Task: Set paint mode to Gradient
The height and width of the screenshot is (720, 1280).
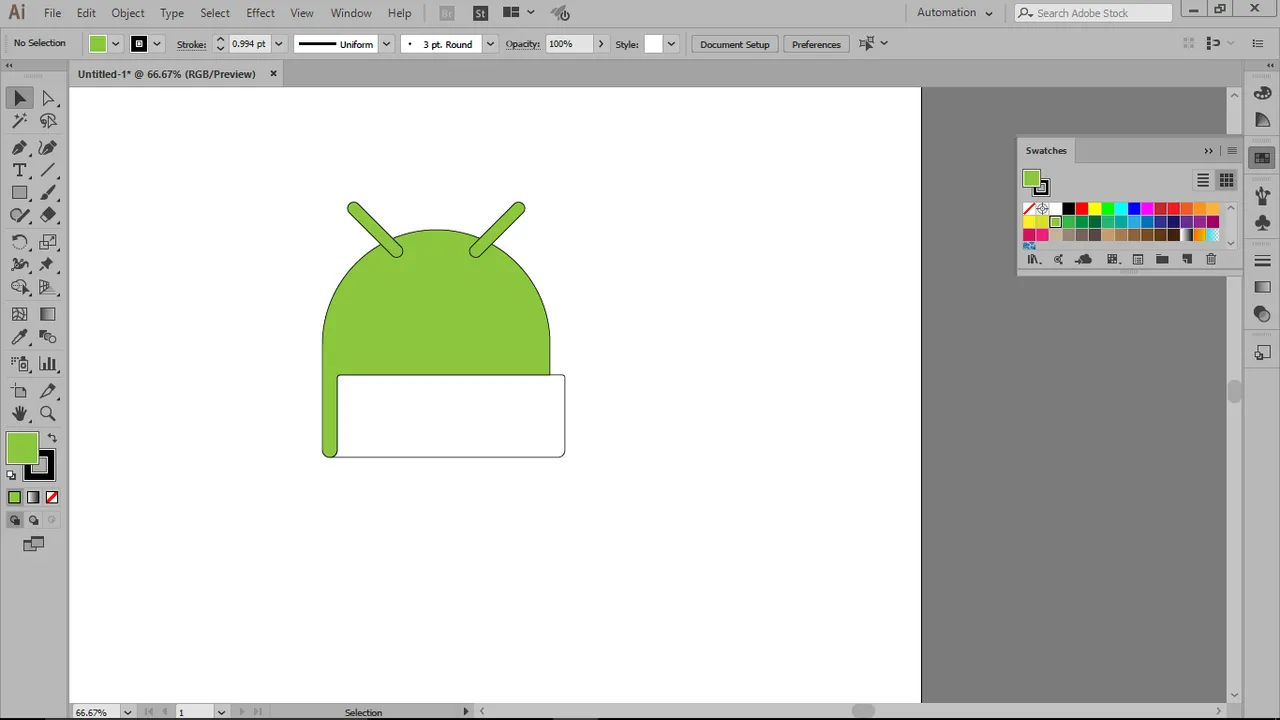Action: click(x=33, y=497)
